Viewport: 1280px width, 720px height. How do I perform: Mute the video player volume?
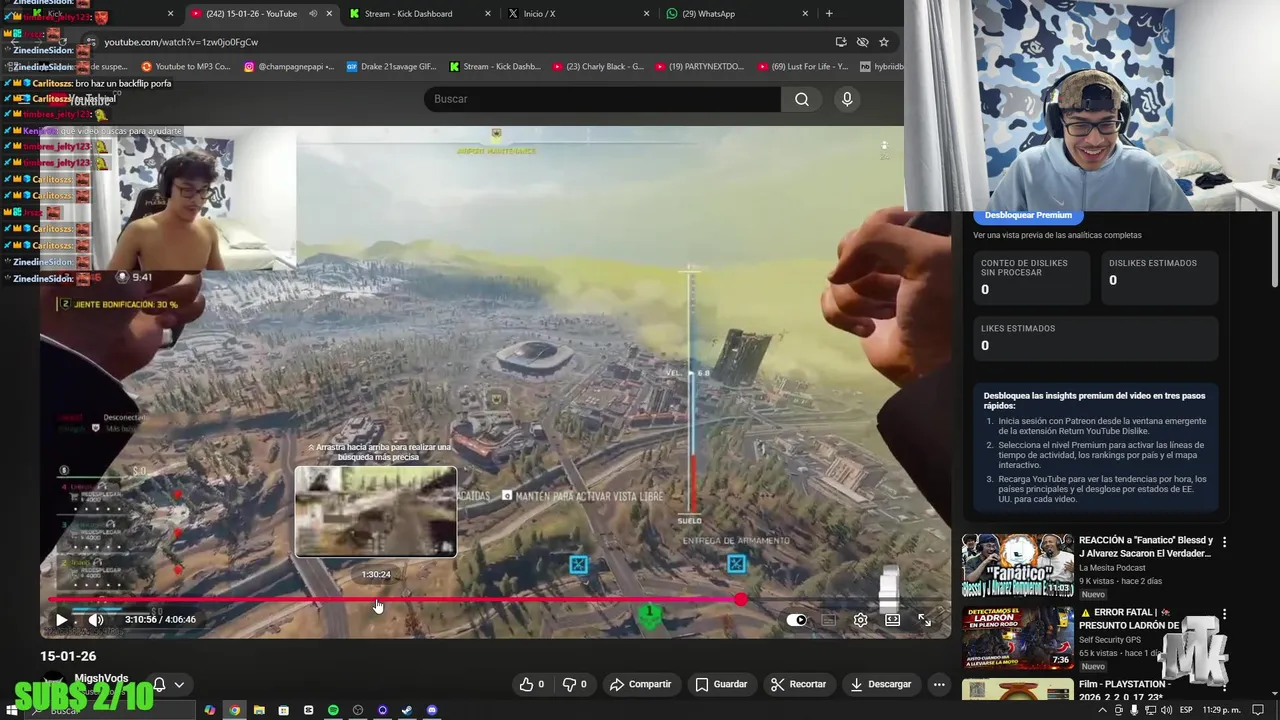[96, 620]
